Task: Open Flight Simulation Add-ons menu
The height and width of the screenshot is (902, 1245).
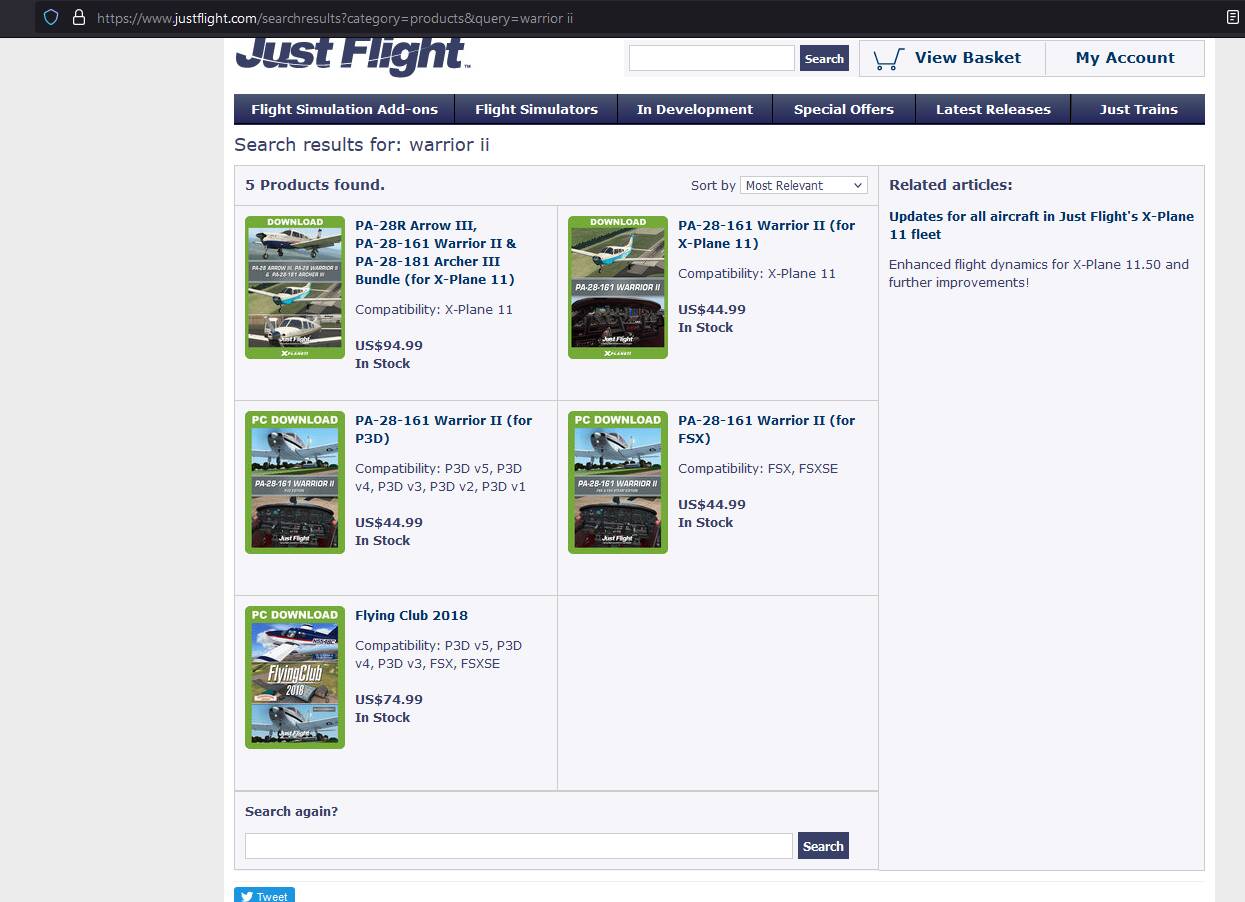Action: tap(344, 109)
